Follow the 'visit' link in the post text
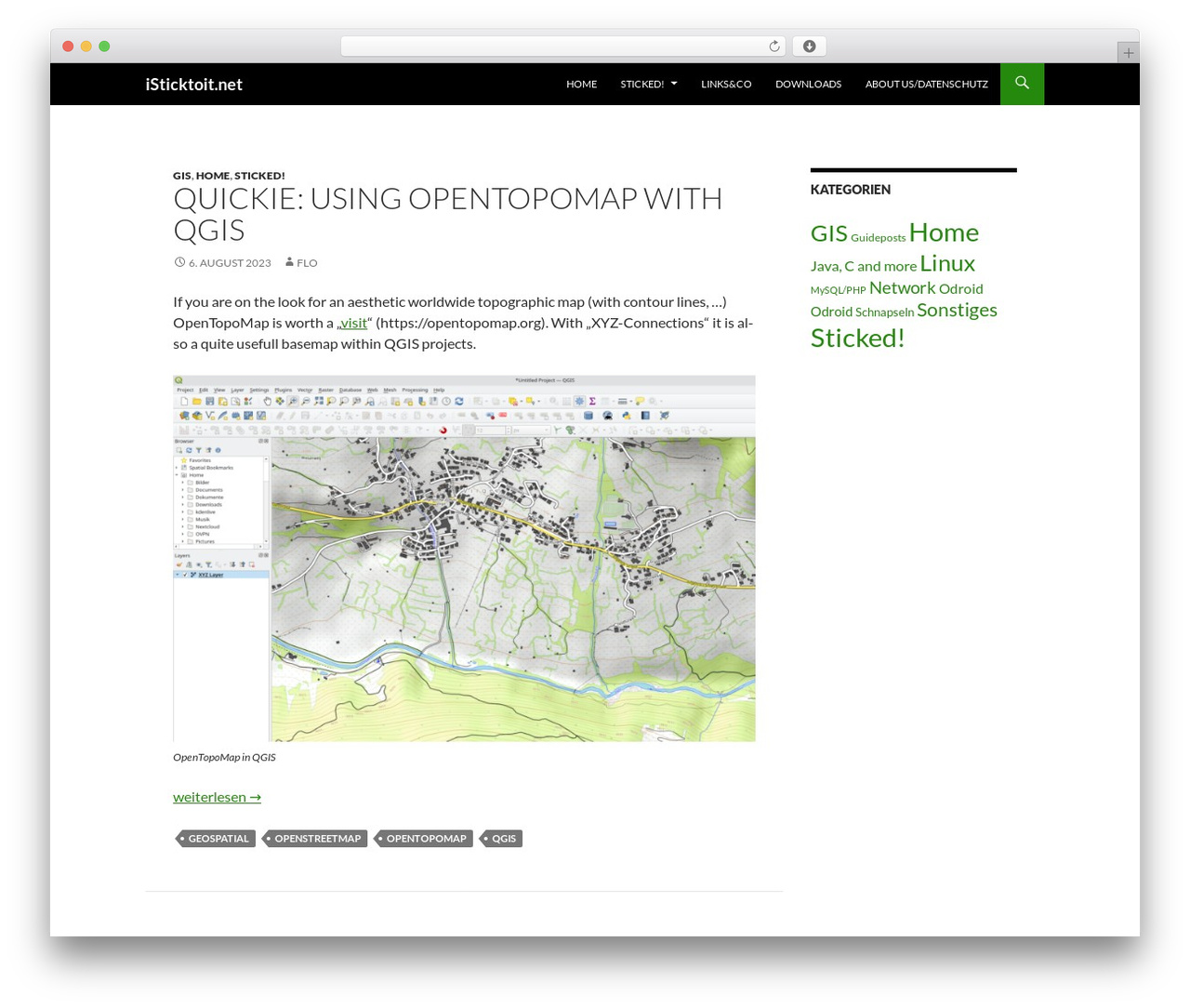Viewport: 1190px width, 1008px height. (x=352, y=323)
